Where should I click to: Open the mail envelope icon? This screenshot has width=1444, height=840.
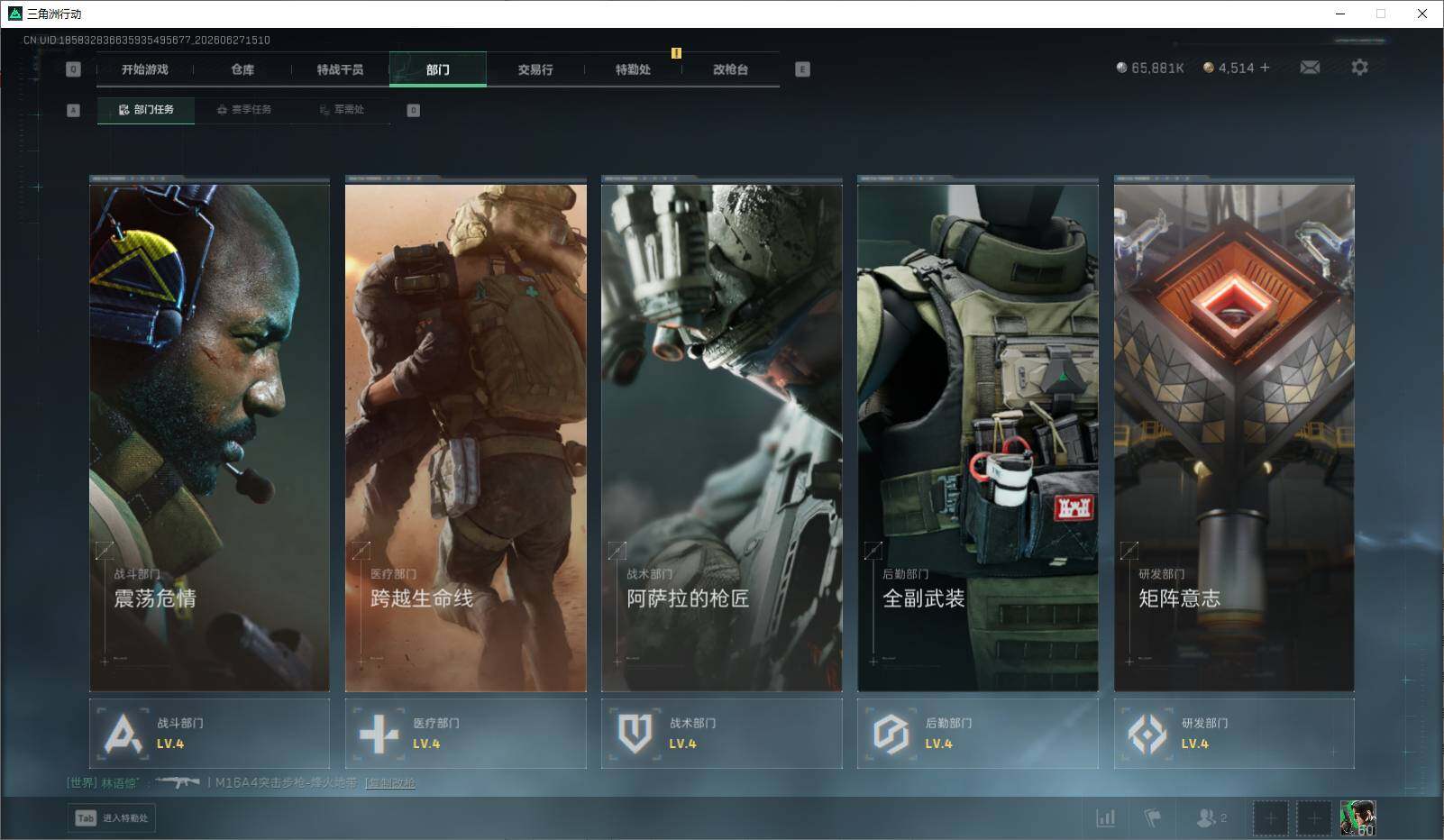pos(1310,68)
